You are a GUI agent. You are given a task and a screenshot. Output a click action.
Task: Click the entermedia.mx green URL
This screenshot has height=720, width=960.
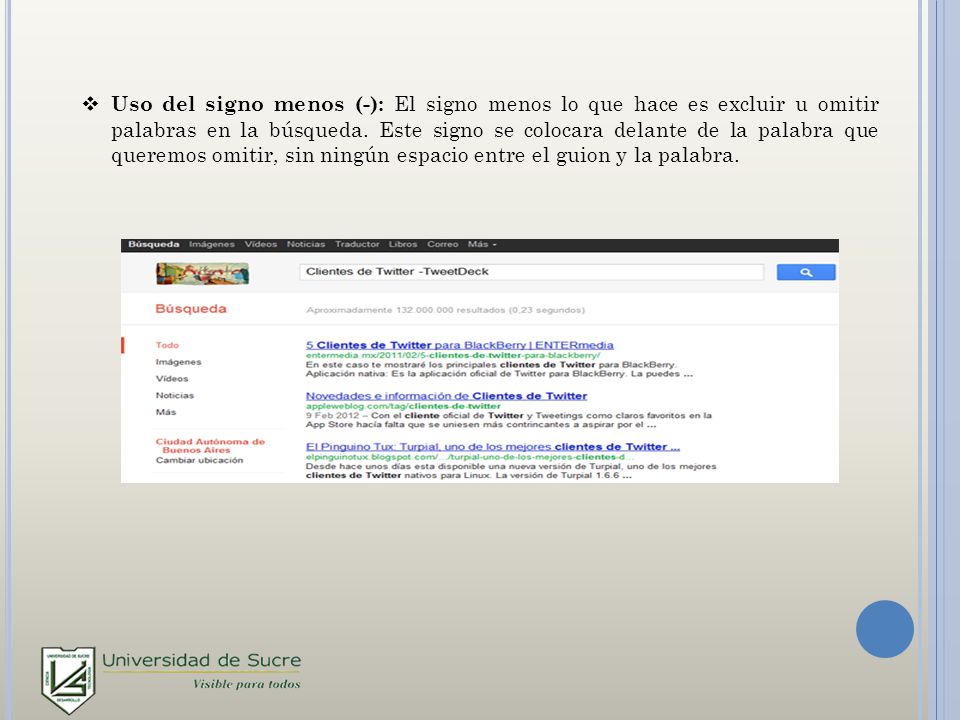453,355
